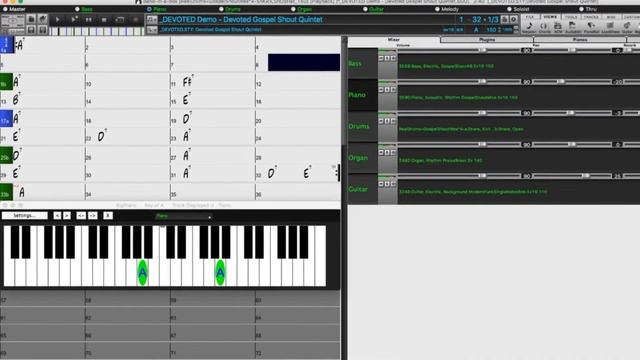The image size is (640, 360).
Task: Click the song settings icon near lock
Action: 514,19
